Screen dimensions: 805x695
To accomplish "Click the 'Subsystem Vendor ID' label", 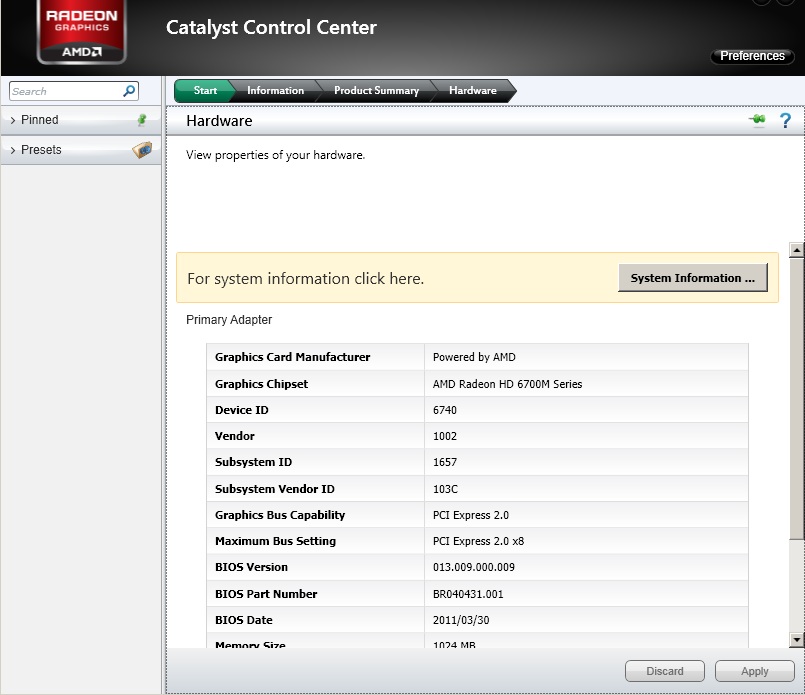I will pos(275,489).
